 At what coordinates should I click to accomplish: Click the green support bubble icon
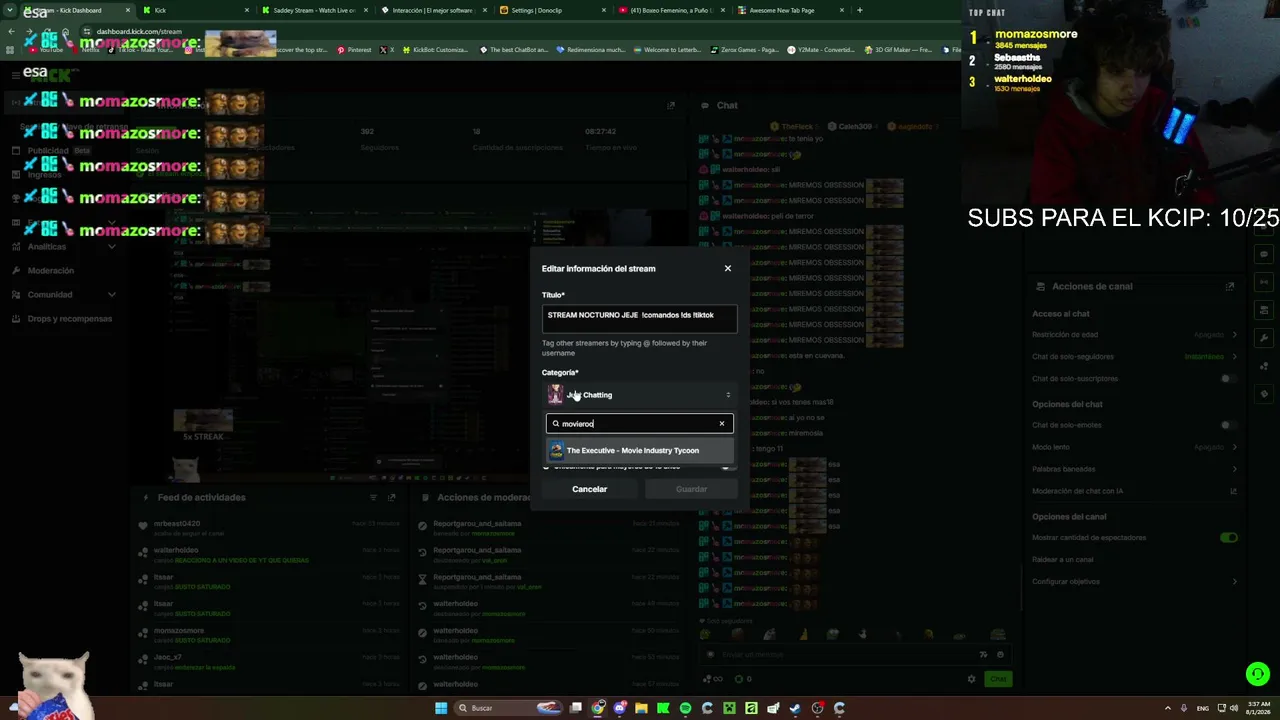coord(1258,674)
